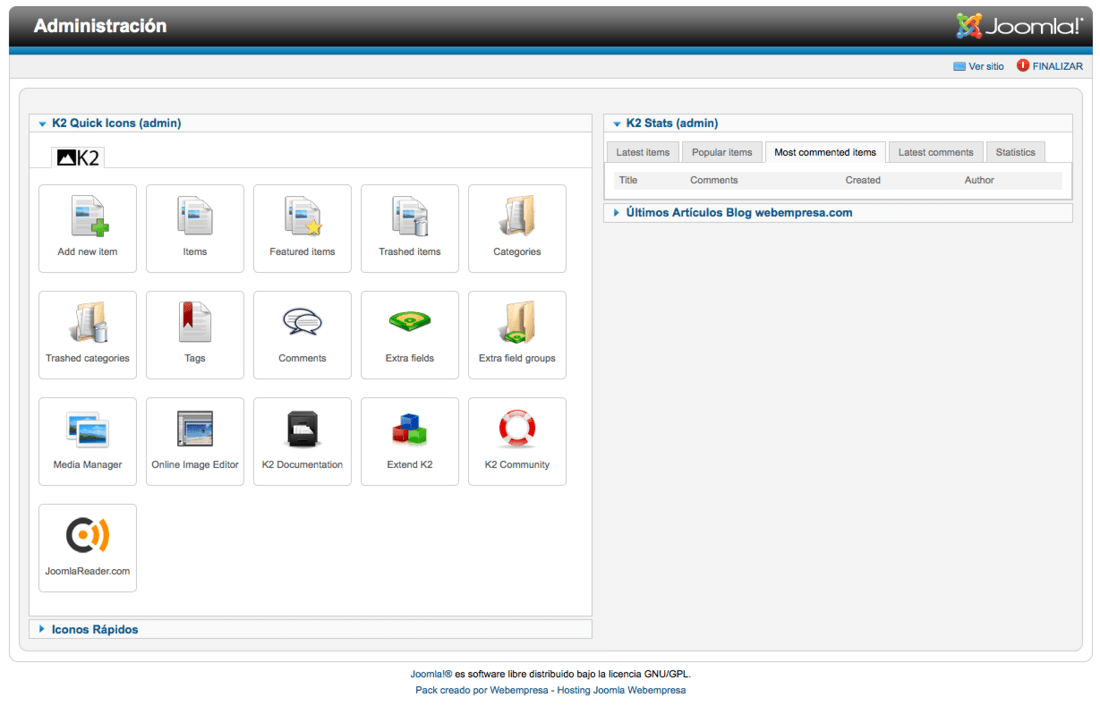Click the Ver sitio link

(x=986, y=67)
